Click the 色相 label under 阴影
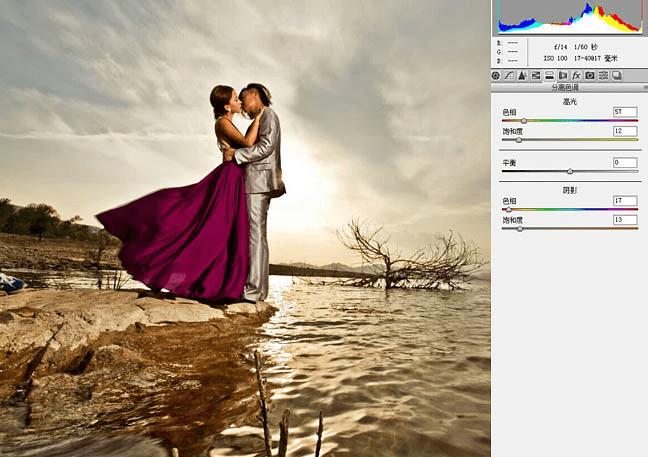Screen dimensions: 648x457 tap(509, 201)
